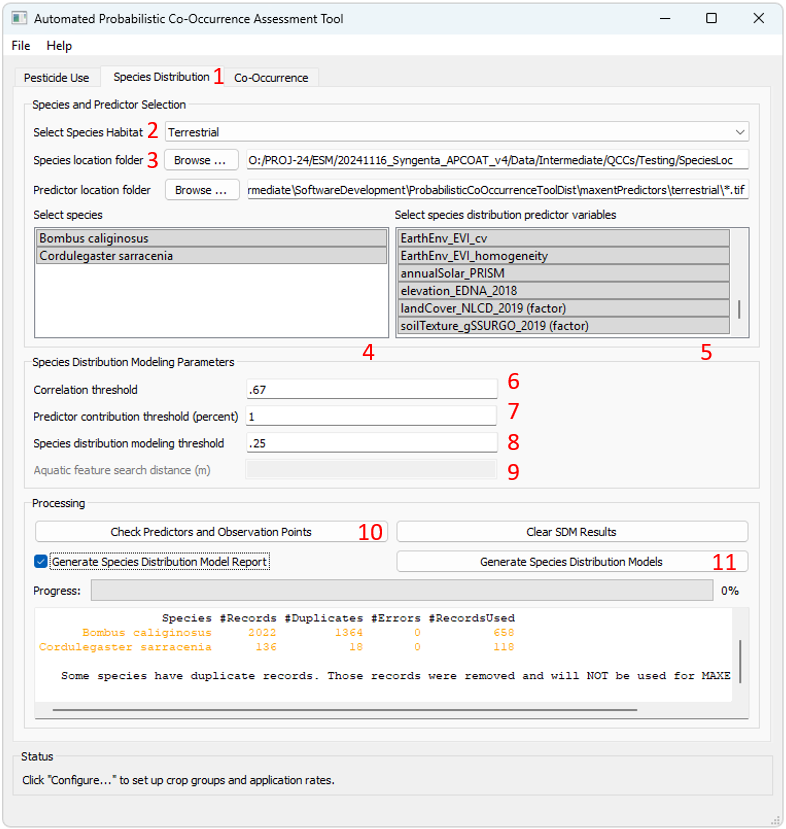The image size is (786, 829).
Task: Click Generate Species Distribution Models button
Action: click(x=571, y=562)
